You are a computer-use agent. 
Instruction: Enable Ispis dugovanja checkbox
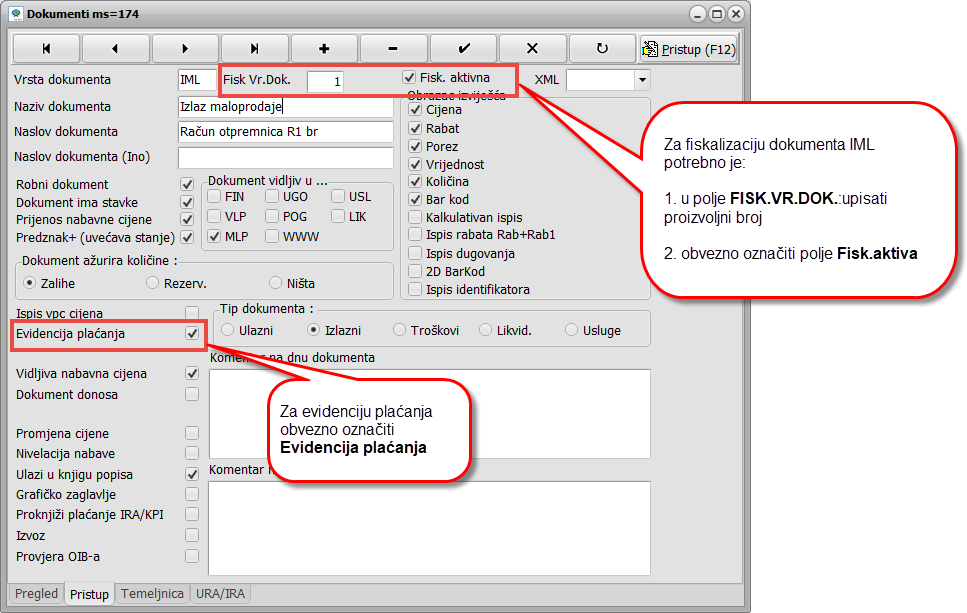(x=415, y=253)
